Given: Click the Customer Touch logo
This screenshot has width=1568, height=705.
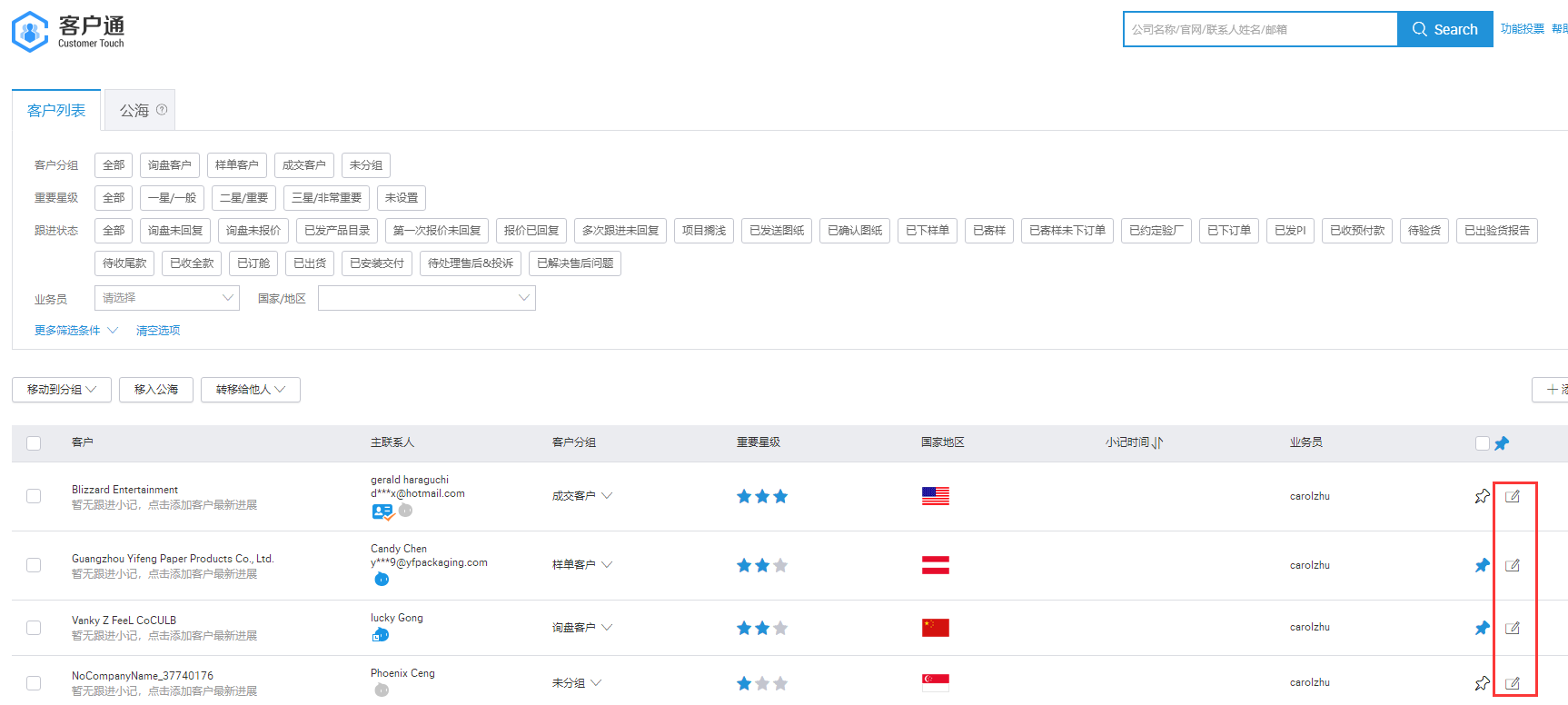Looking at the screenshot, I should [x=68, y=32].
